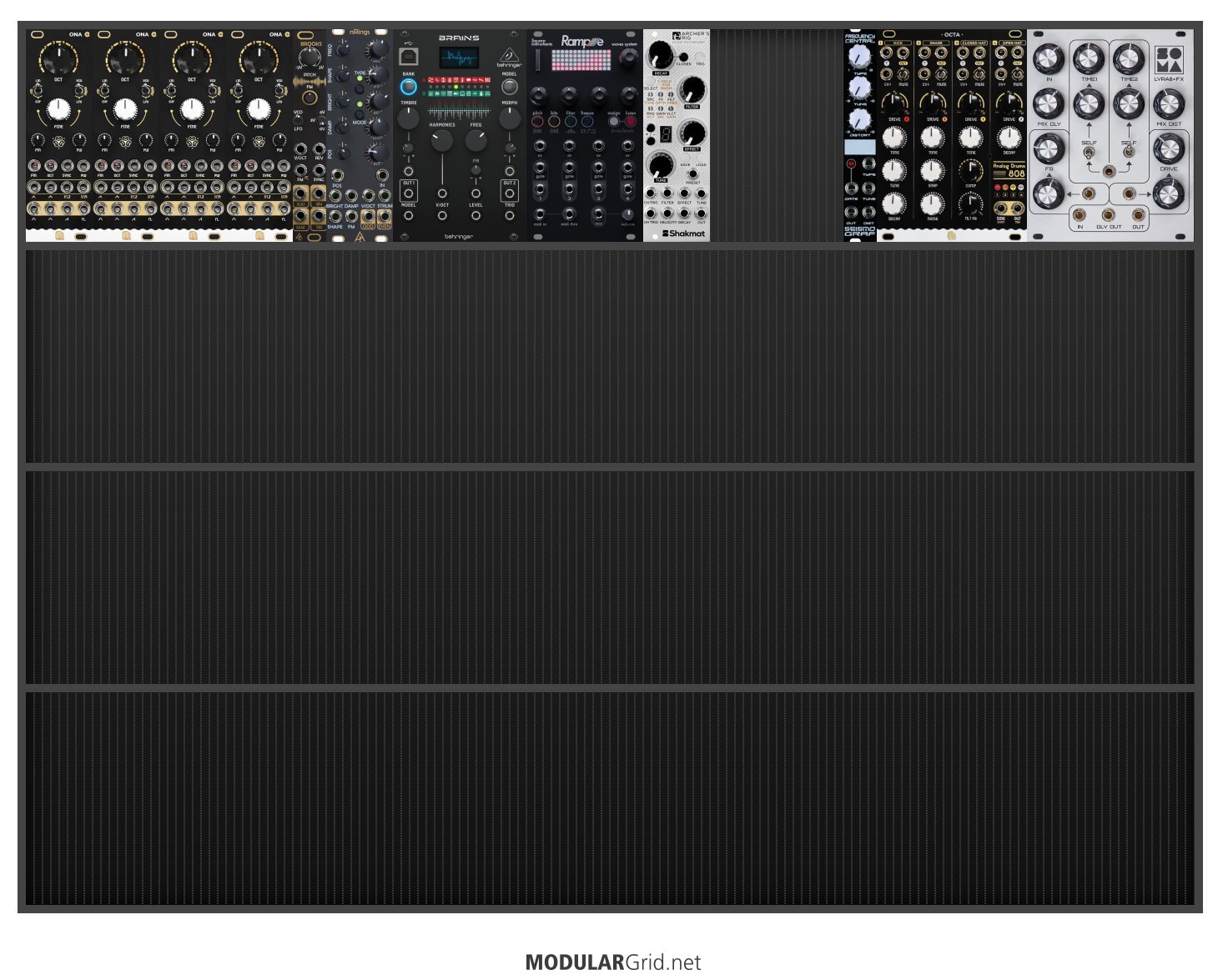Click the HARMONICS knob on Brains

pos(442,139)
